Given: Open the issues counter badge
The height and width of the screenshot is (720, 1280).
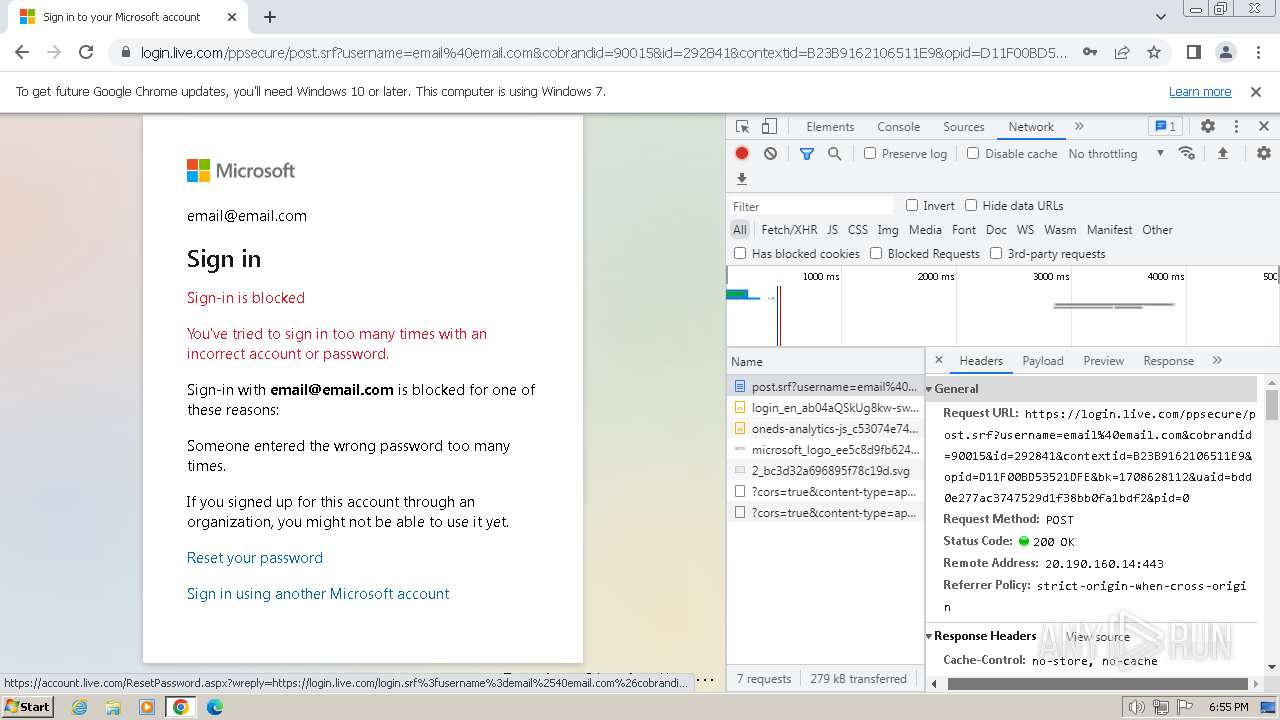Looking at the screenshot, I should click(1166, 127).
